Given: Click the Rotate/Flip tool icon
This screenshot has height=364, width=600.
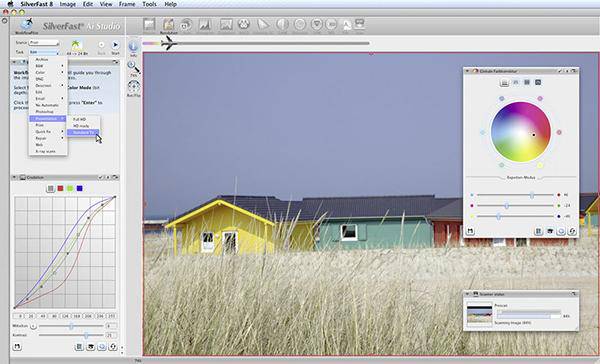Looking at the screenshot, I should (134, 87).
